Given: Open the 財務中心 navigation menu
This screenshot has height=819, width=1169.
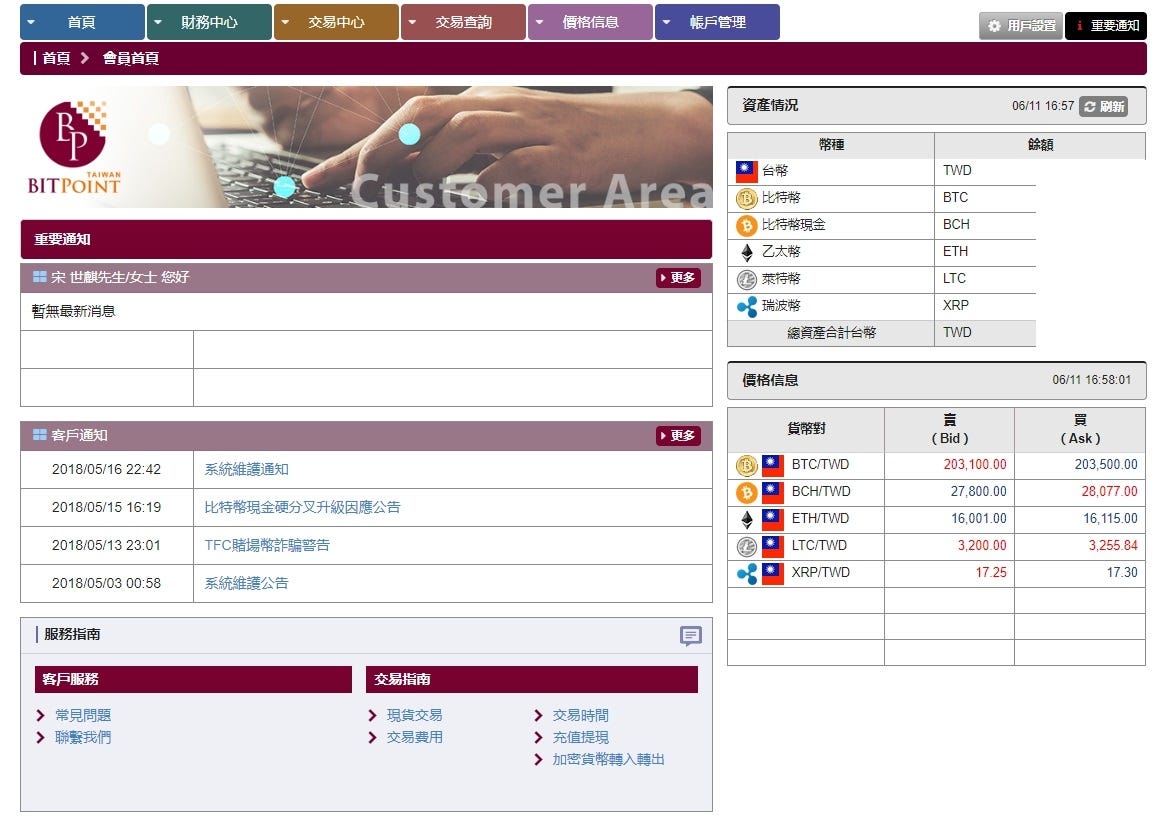Looking at the screenshot, I should 209,22.
